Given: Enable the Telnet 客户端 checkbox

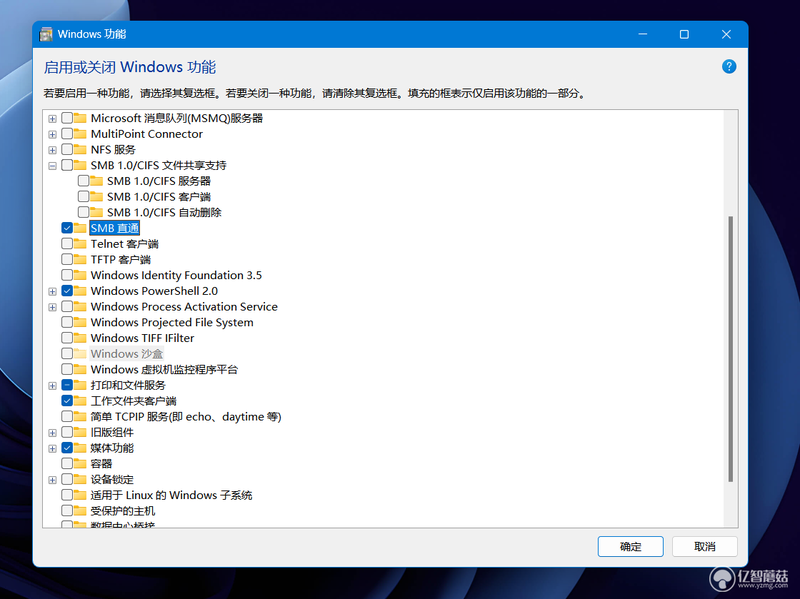Looking at the screenshot, I should [x=67, y=244].
